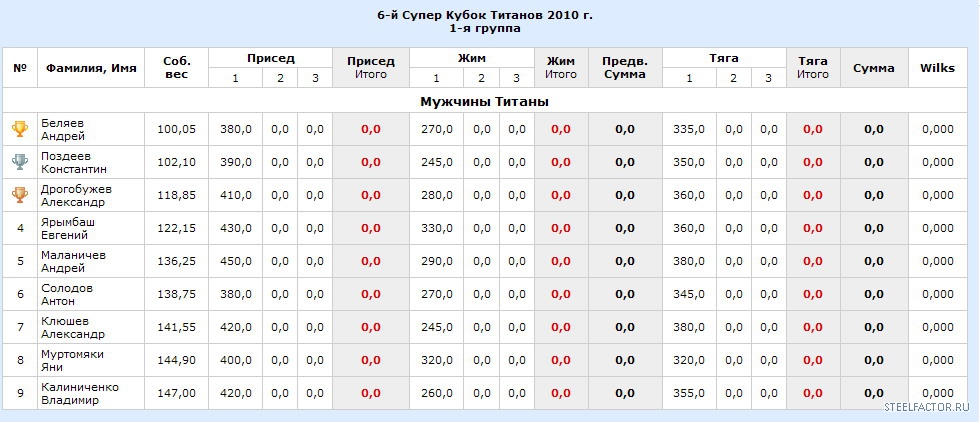
Task: Click the Предв. Сумма column header
Action: 625,68
